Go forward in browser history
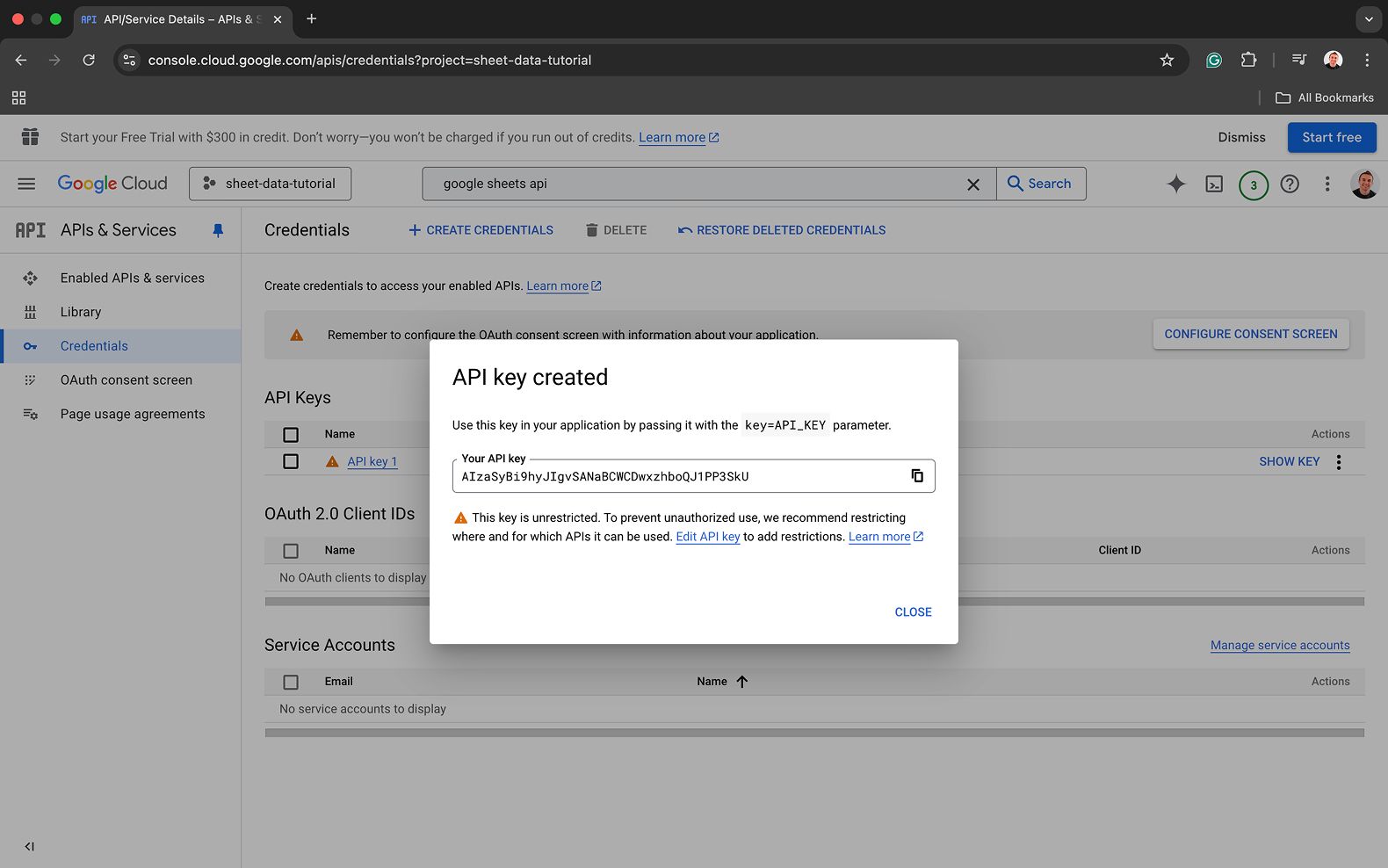This screenshot has width=1388, height=868. tap(54, 60)
